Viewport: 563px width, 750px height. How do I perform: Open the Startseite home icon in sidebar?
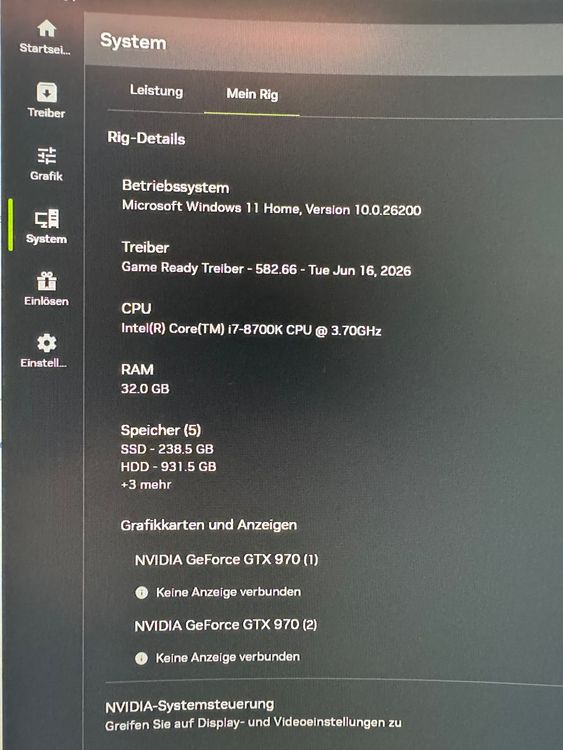(x=46, y=29)
